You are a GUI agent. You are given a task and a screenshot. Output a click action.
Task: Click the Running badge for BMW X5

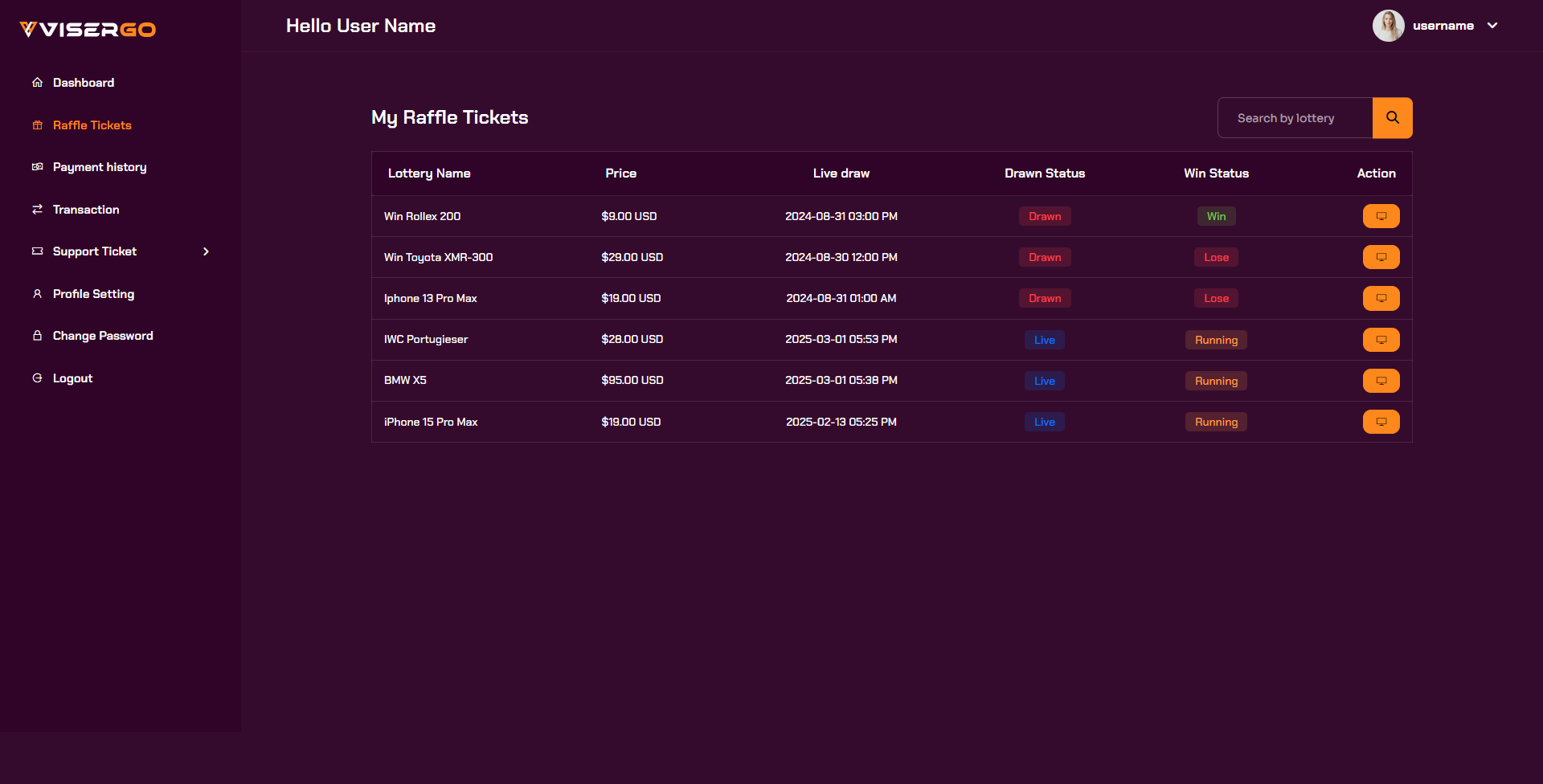pyautogui.click(x=1216, y=381)
